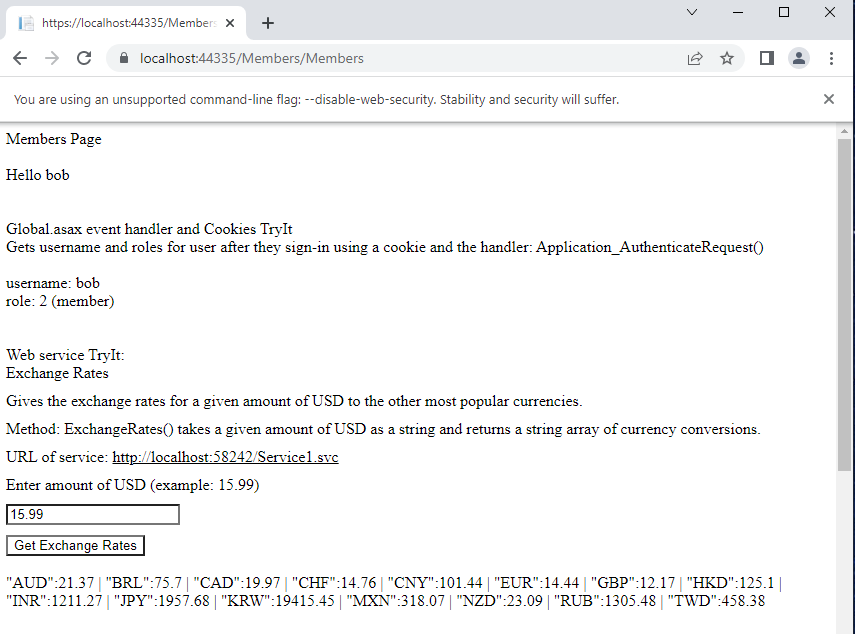Bookmark the page with the star icon
The height and width of the screenshot is (634, 855).
[x=727, y=59]
